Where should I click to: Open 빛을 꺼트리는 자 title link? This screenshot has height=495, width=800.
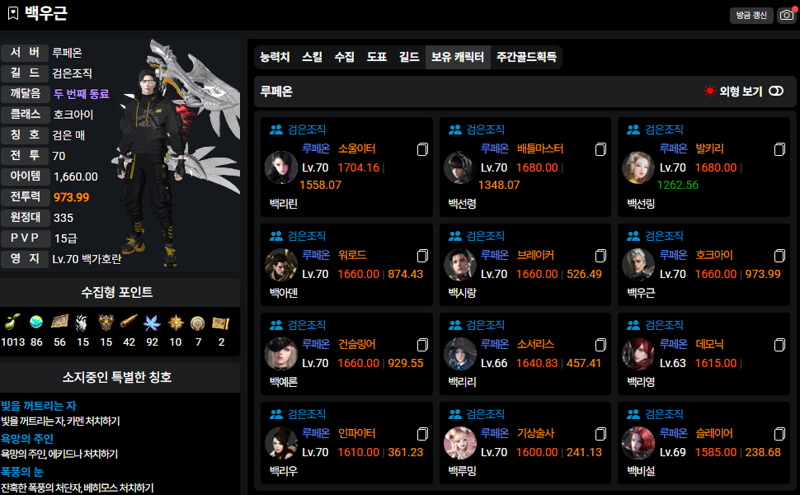pos(39,406)
